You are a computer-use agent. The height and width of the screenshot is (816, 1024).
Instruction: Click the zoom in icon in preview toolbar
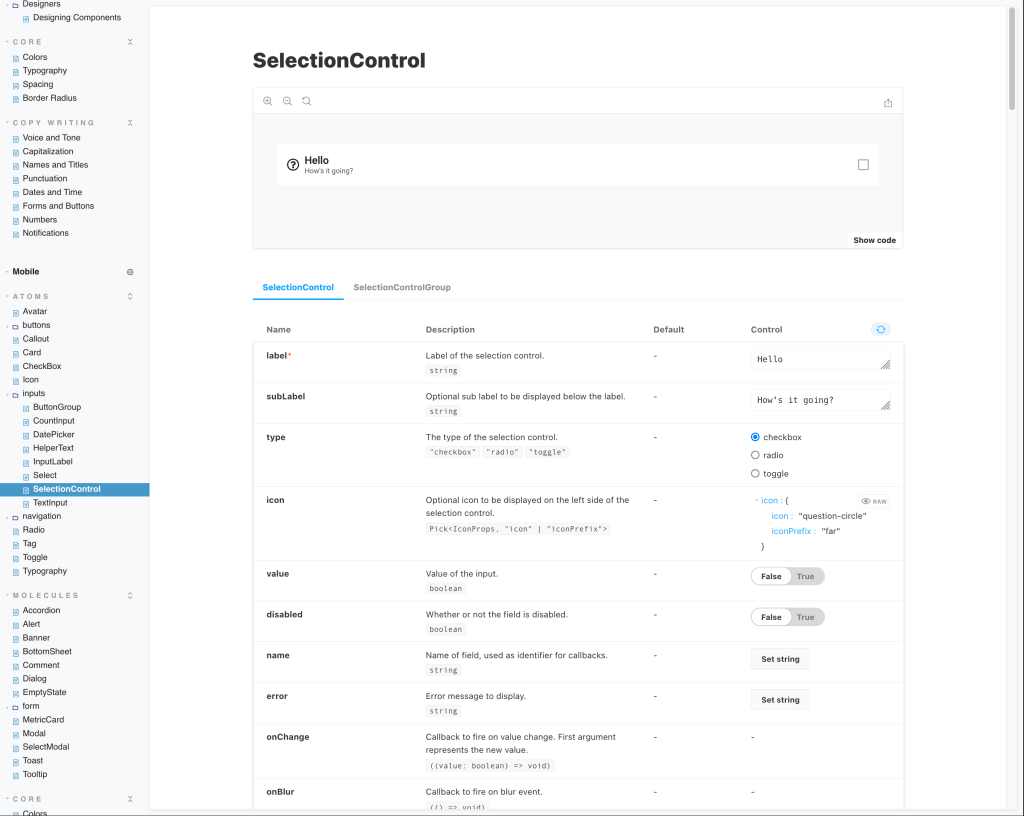point(267,101)
